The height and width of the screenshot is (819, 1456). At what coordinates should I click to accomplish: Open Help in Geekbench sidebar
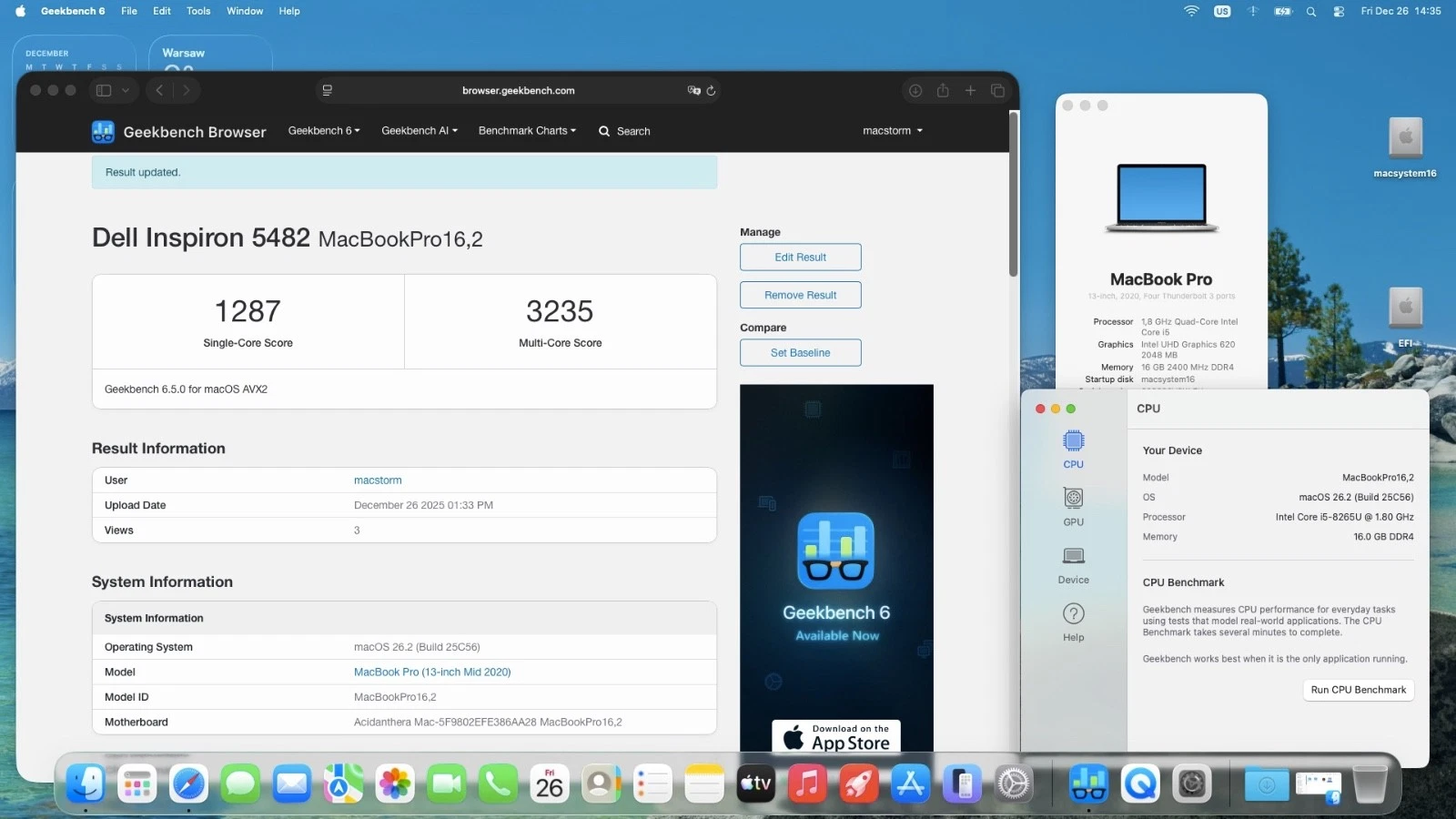(1074, 622)
